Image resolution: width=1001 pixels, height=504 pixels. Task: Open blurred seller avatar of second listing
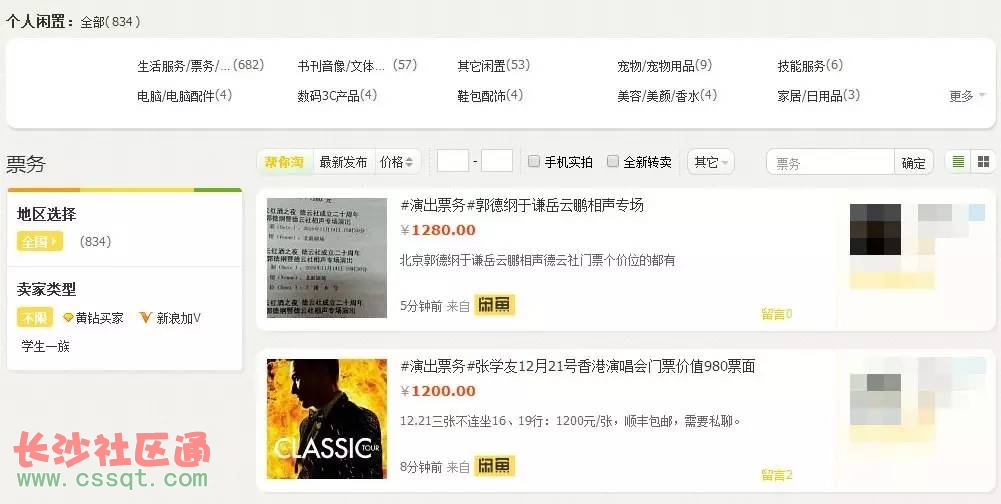875,399
